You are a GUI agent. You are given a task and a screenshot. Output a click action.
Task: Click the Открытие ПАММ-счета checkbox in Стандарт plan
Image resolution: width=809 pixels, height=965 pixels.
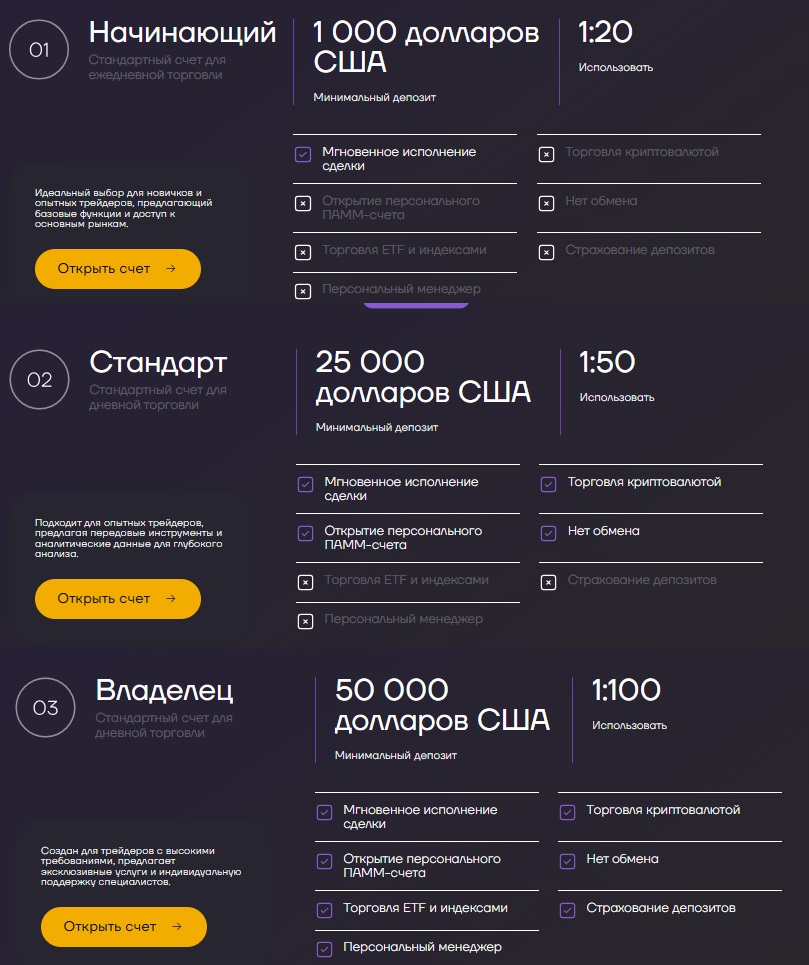(305, 533)
